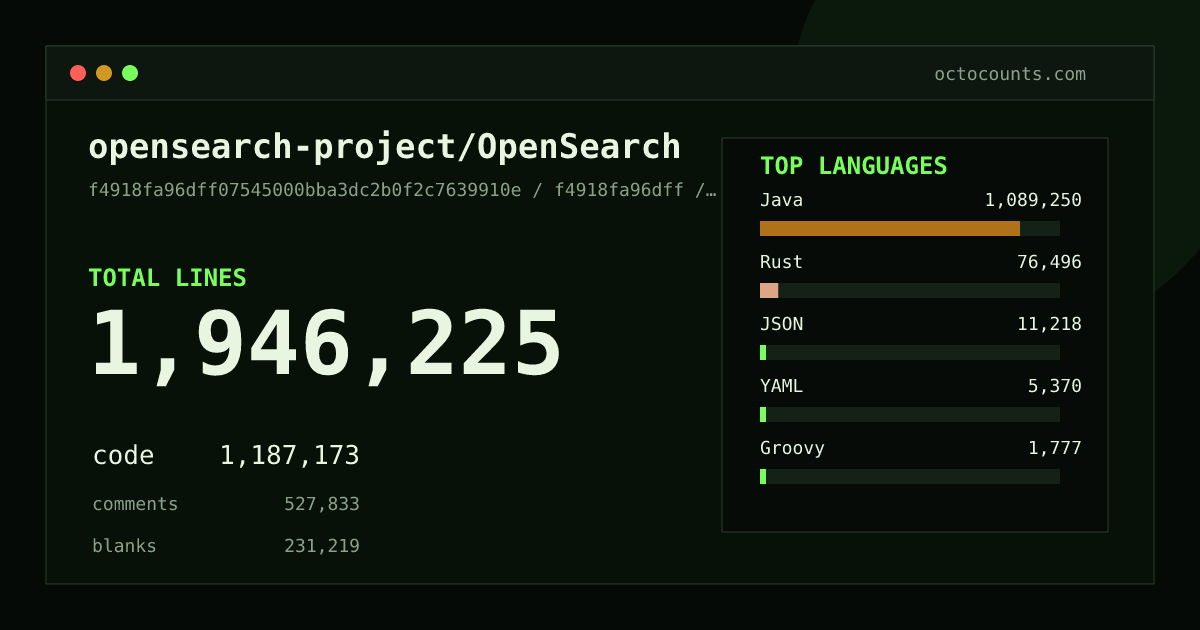Click the code count 1,187,173

pyautogui.click(x=289, y=456)
